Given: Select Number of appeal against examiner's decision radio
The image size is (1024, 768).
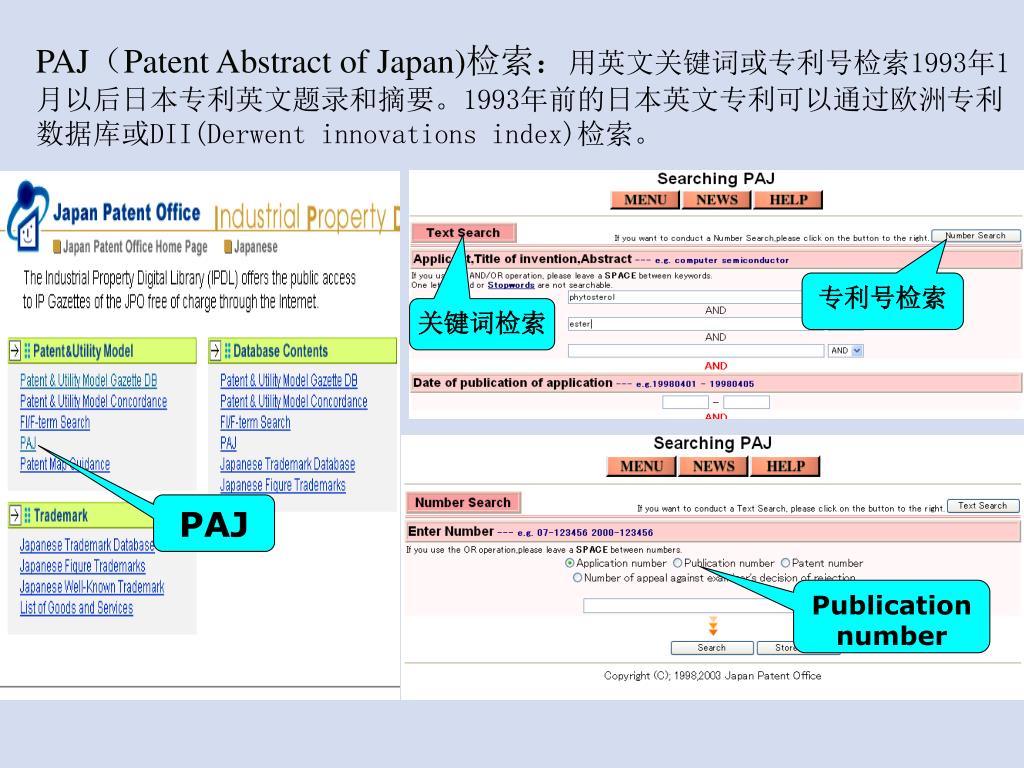Looking at the screenshot, I should [x=577, y=578].
